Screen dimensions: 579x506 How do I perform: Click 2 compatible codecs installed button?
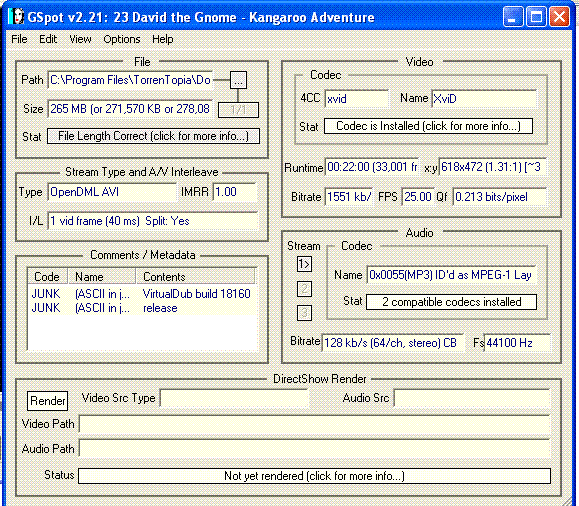(451, 302)
